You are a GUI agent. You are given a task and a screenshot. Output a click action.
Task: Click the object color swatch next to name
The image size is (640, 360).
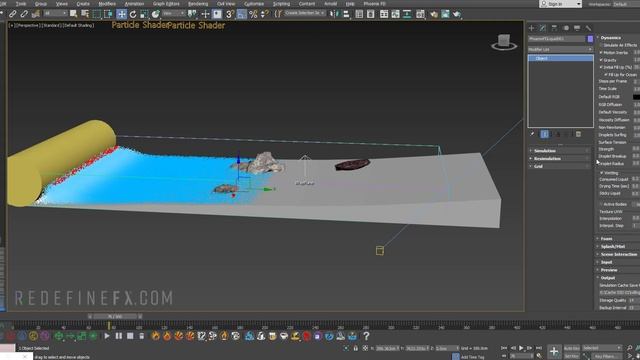pos(590,39)
